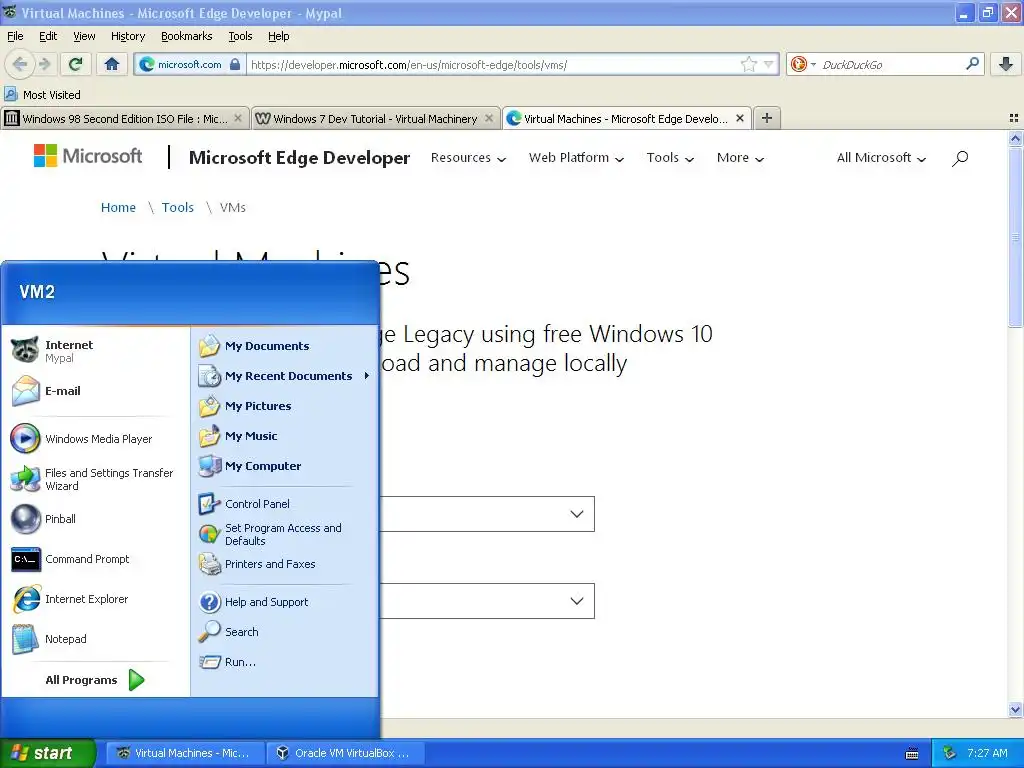
Task: Click the system tray clock
Action: click(x=987, y=753)
